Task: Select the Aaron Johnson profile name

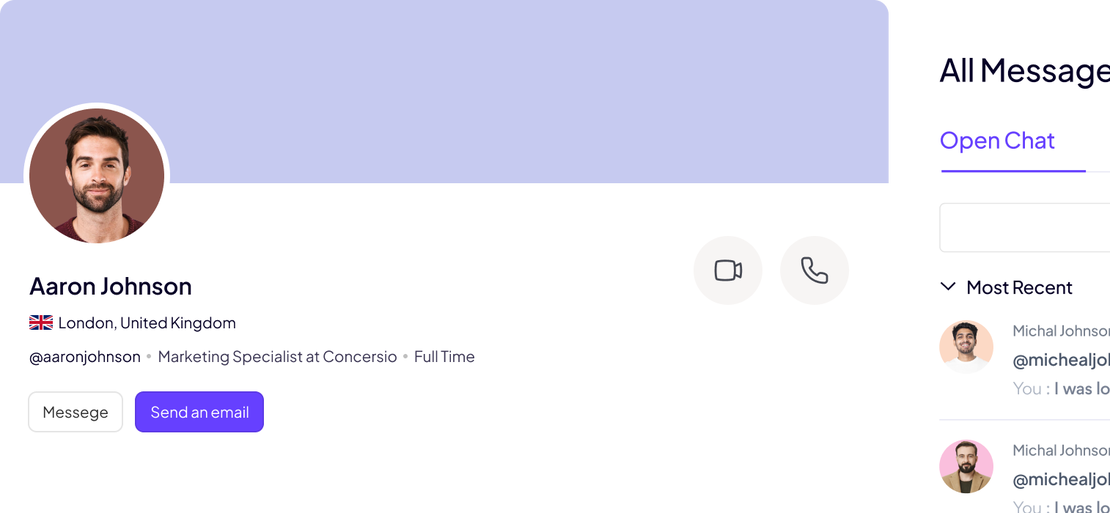Action: 110,286
